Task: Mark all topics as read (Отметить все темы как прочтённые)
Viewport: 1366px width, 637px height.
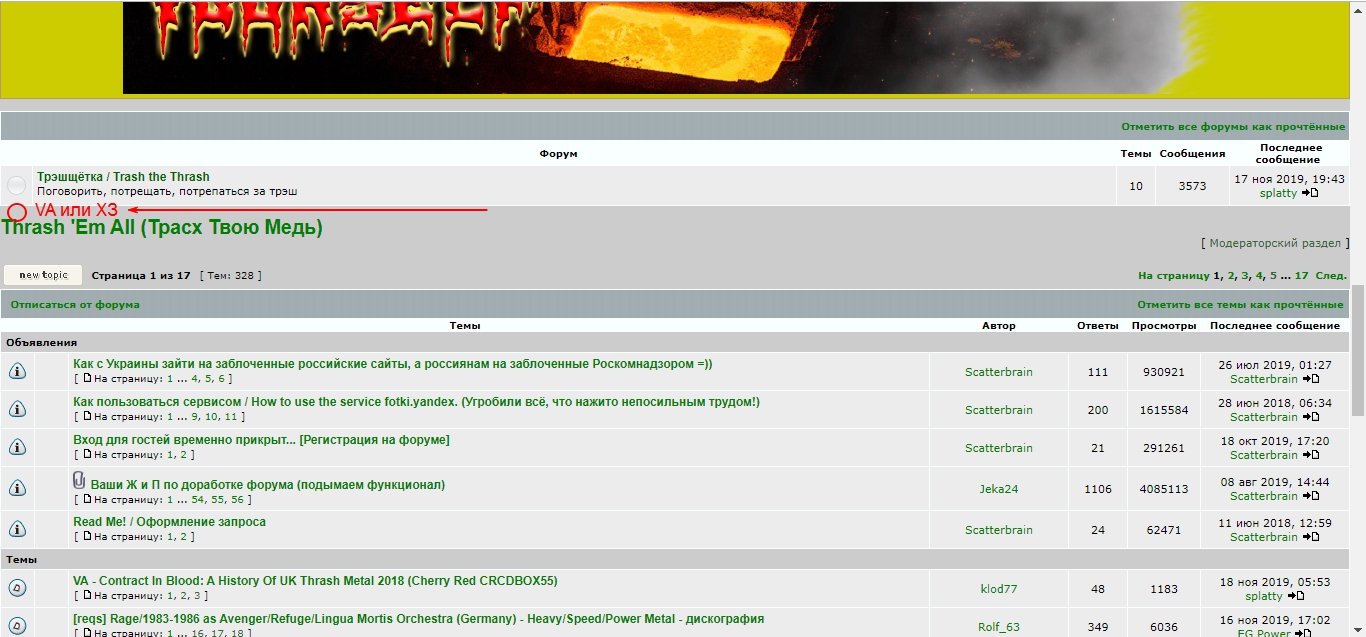Action: 1240,304
